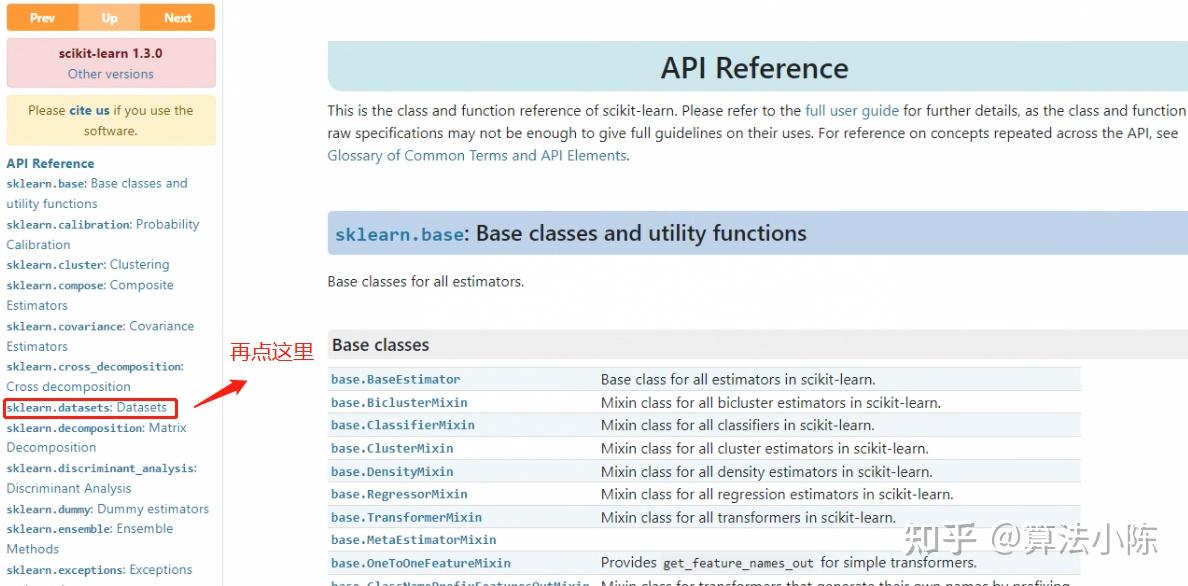Image resolution: width=1188 pixels, height=586 pixels.
Task: Open base.OneToOneFeatureMixin class reference
Action: 420,563
